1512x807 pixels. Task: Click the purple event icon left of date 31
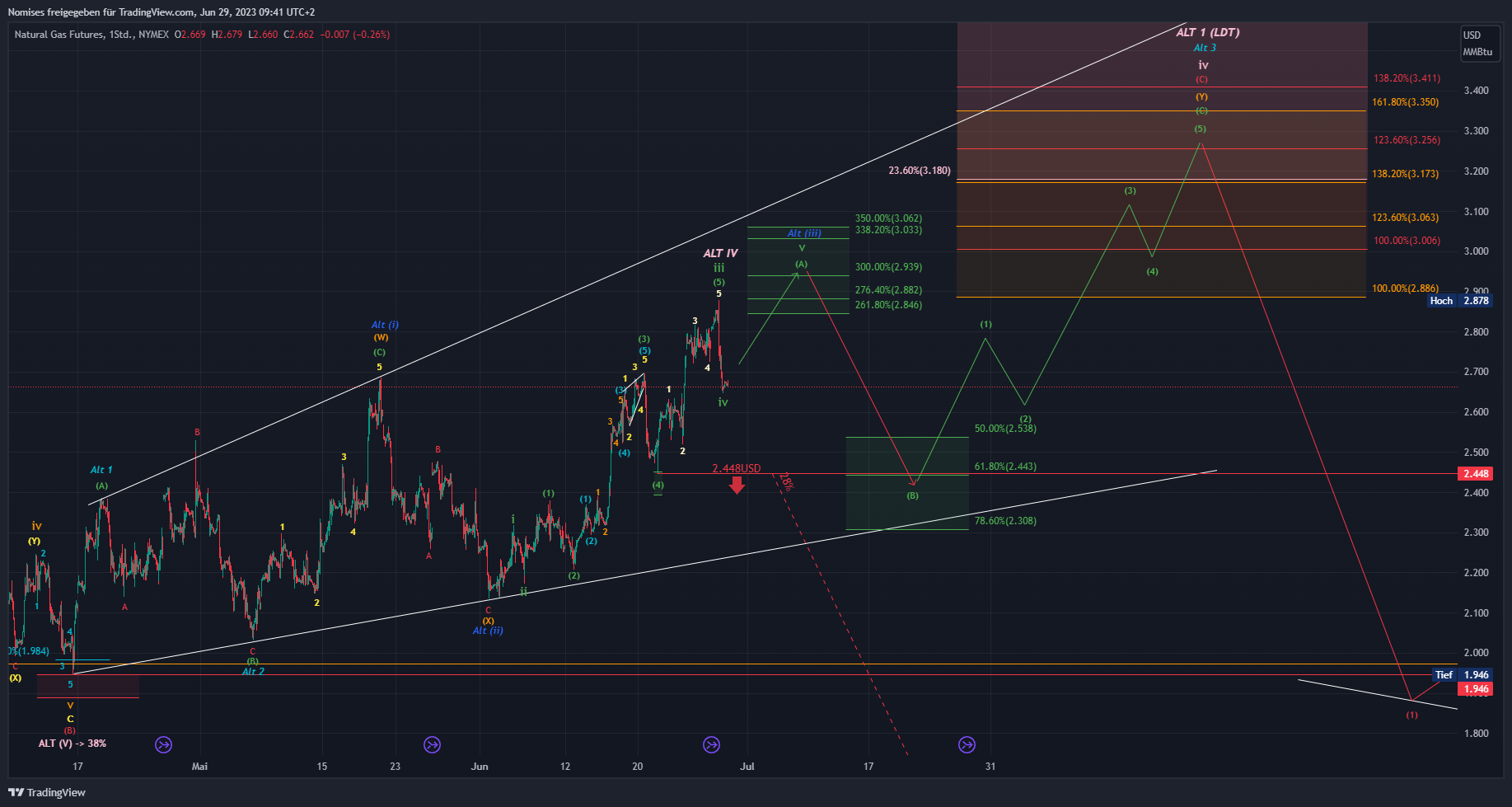pyautogui.click(x=967, y=745)
